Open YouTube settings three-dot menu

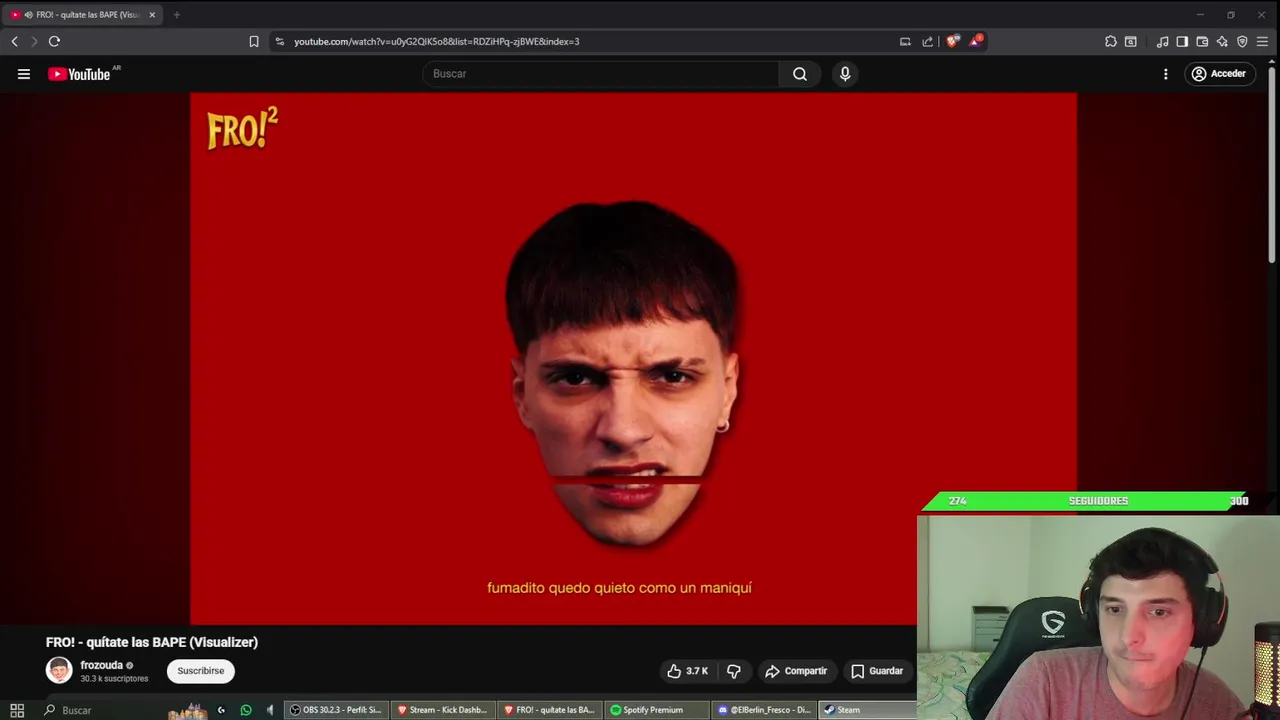tap(1165, 74)
